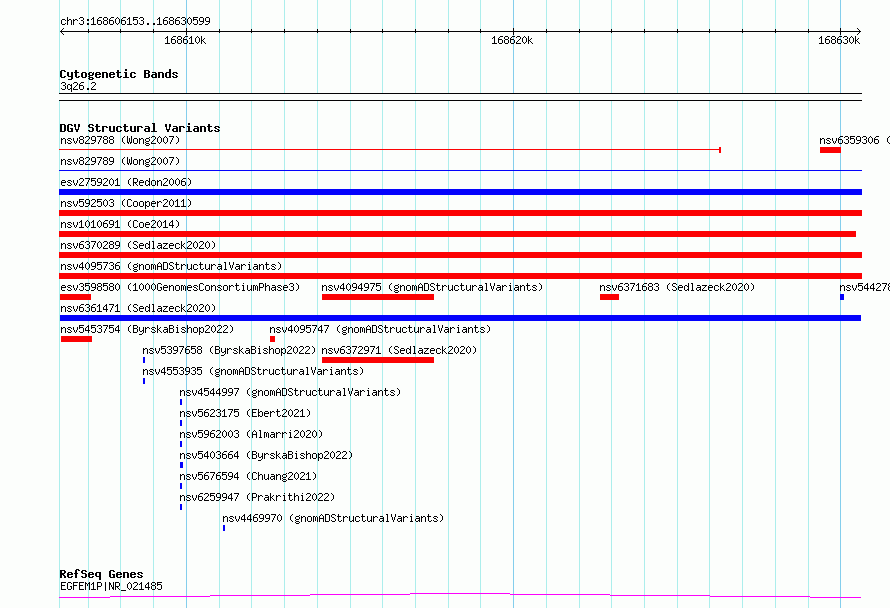Click nsv6370289 (Sedlazeck2020) label
The image size is (890, 608).
point(138,245)
